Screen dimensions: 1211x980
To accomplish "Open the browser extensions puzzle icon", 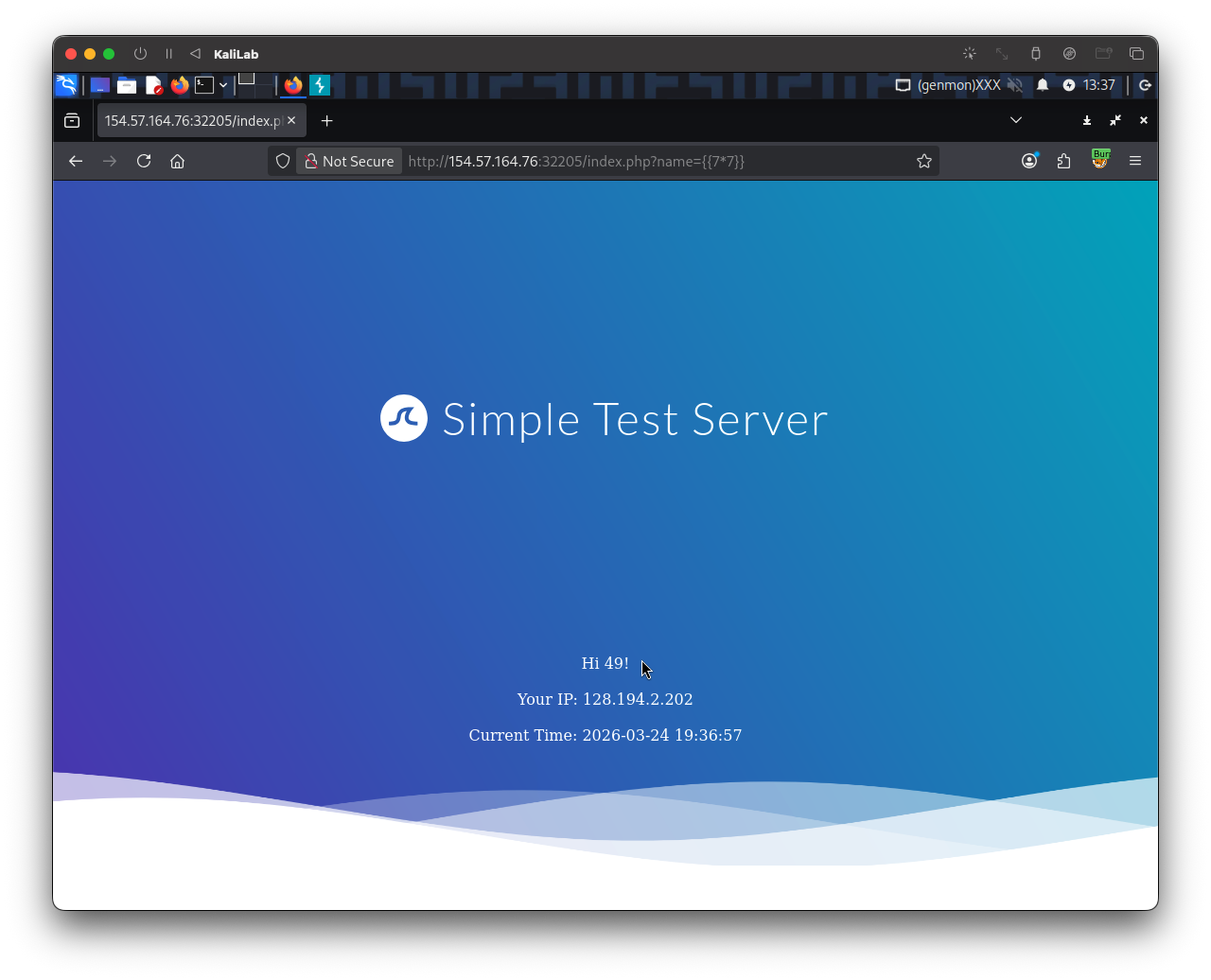I will [1063, 161].
